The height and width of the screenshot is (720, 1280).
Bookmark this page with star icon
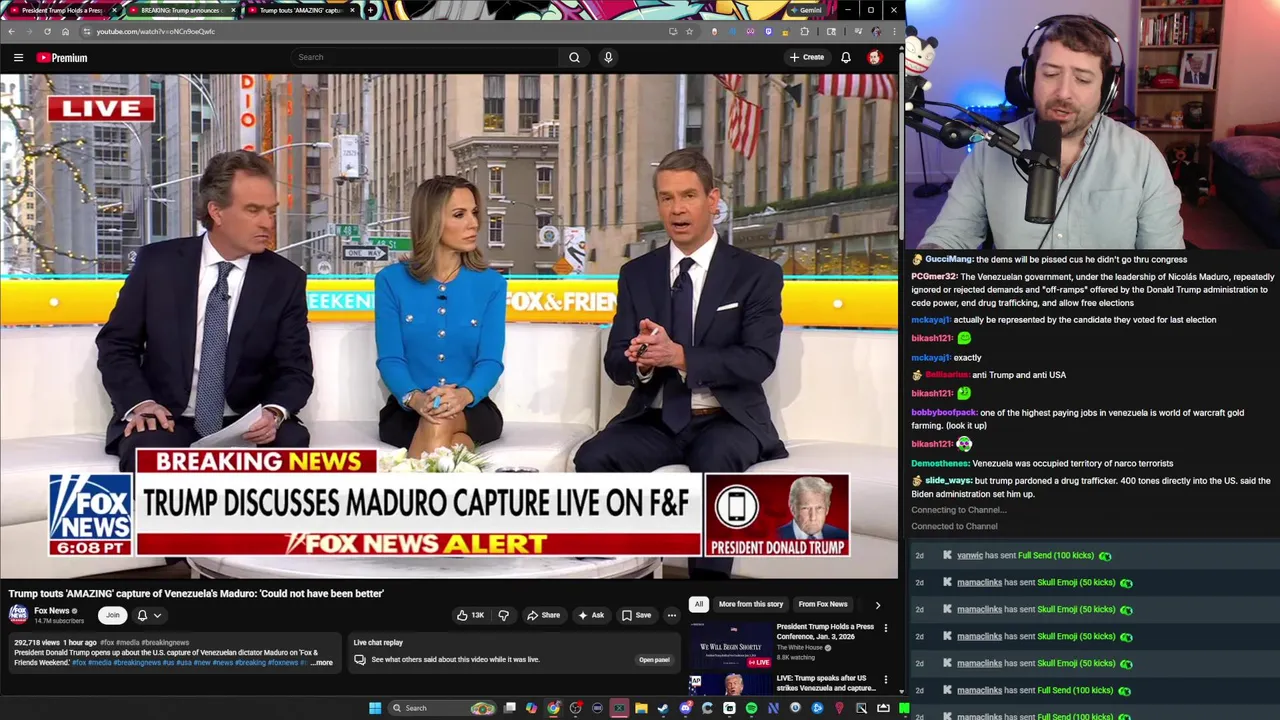[688, 31]
